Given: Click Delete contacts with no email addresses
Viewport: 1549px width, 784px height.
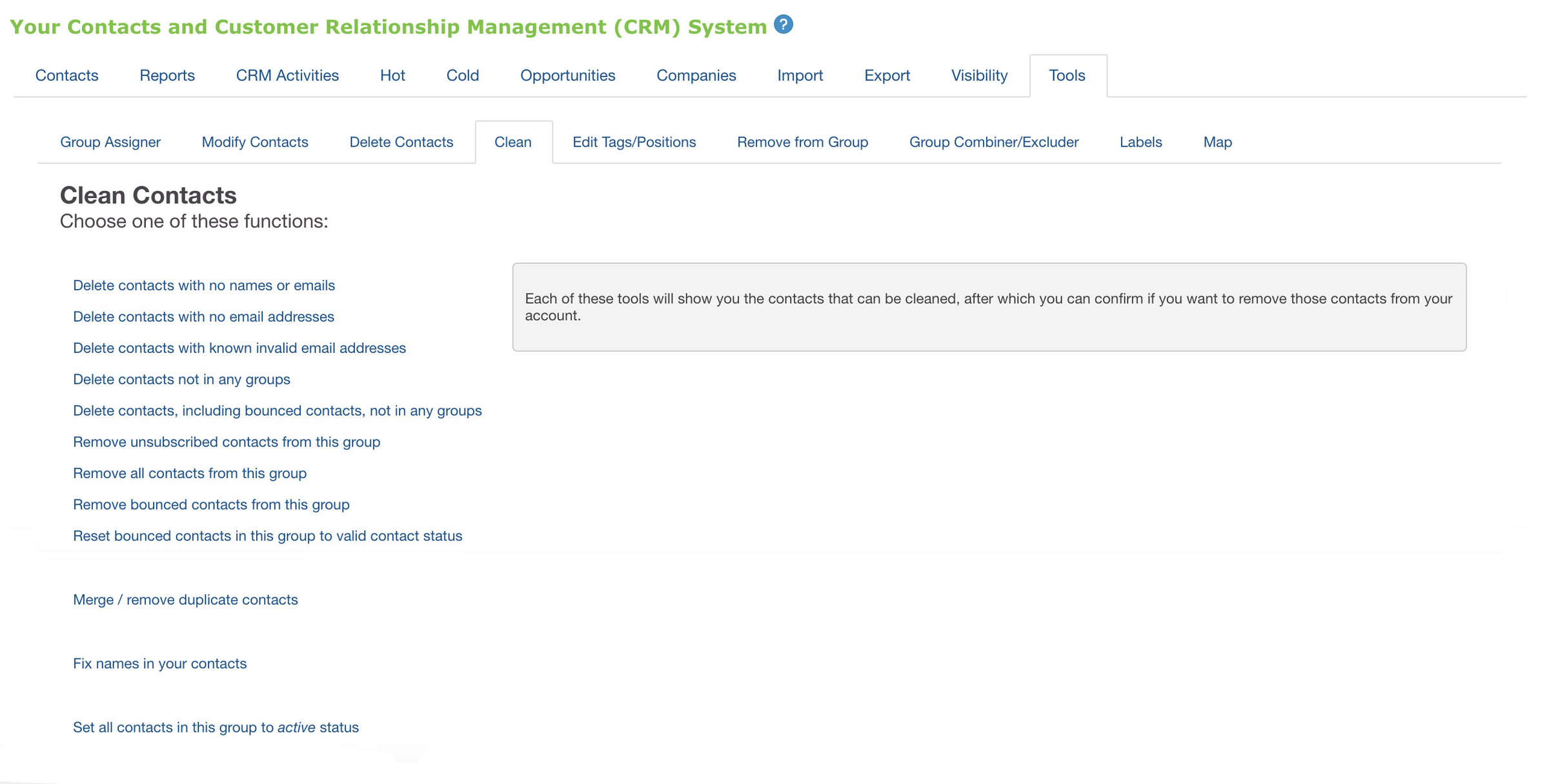Looking at the screenshot, I should tap(203, 317).
